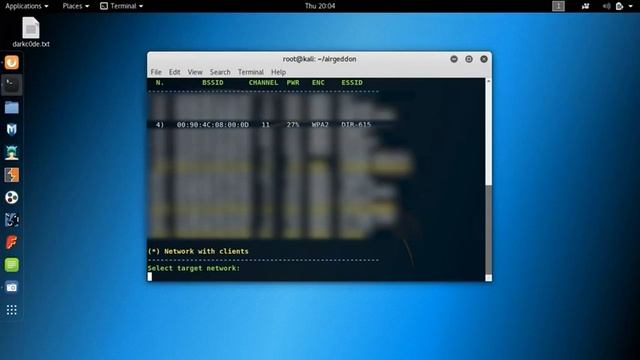This screenshot has height=360, width=640.
Task: Show all applications grid
Action: (x=11, y=310)
